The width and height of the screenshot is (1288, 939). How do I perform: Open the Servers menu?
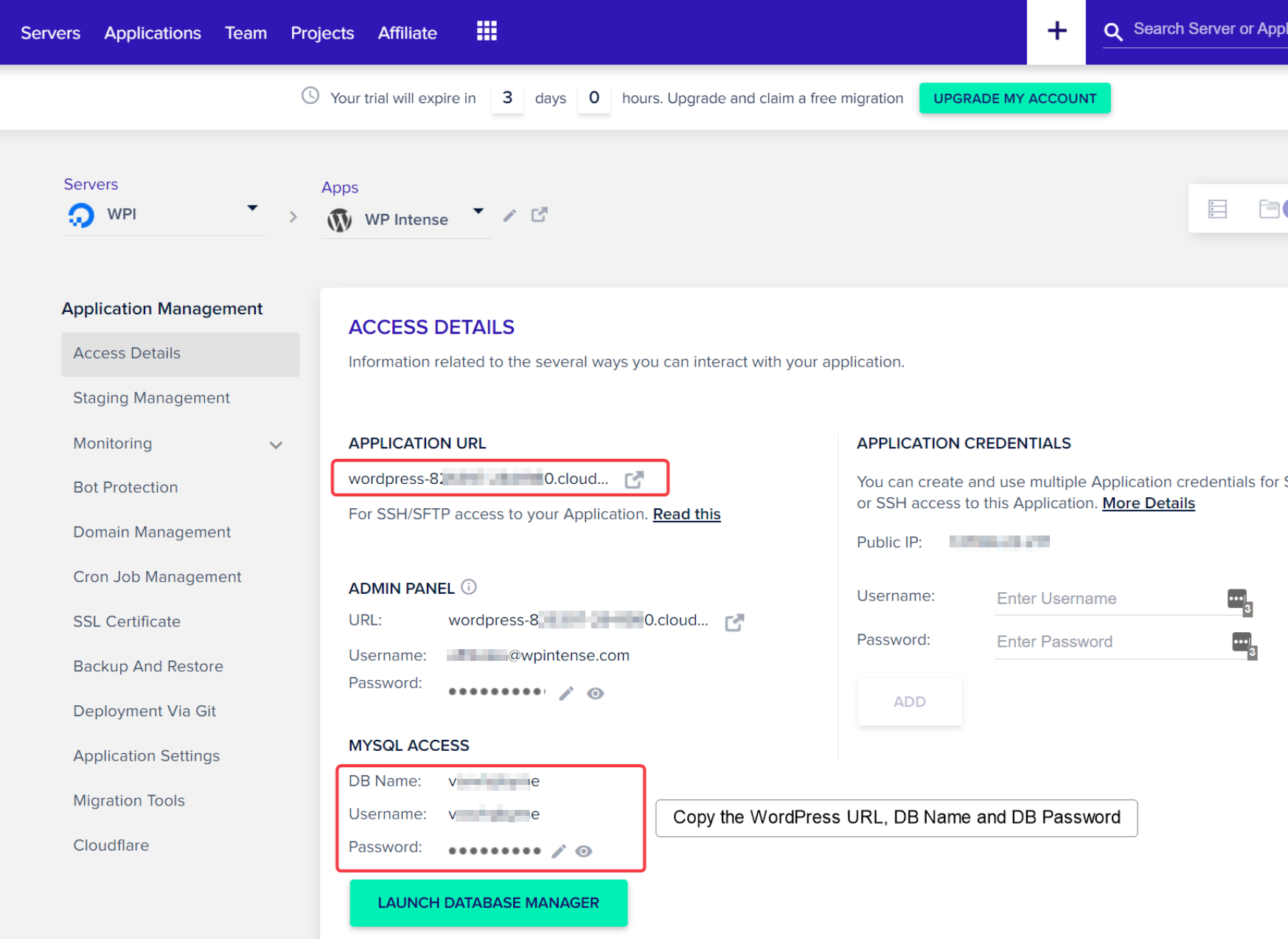click(x=50, y=33)
